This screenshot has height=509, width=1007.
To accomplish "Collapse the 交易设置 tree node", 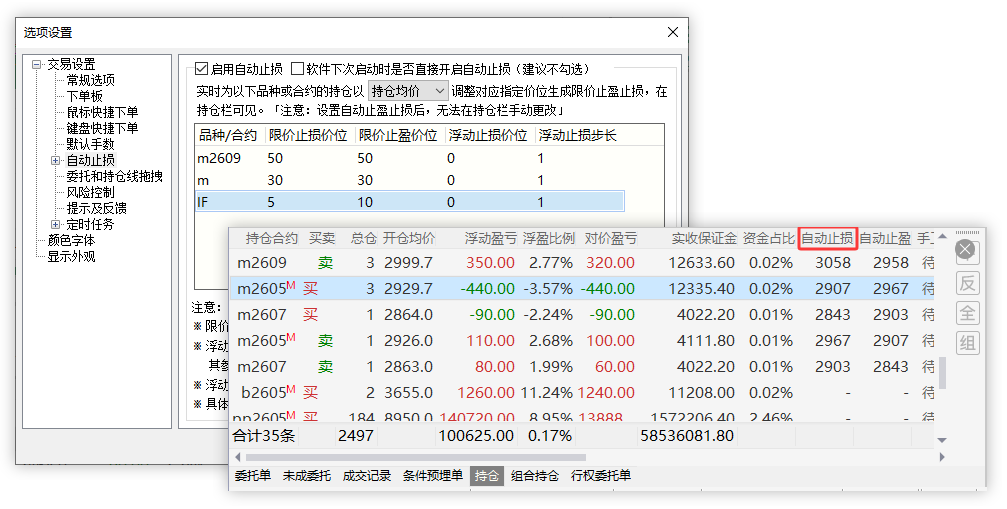I will pos(37,64).
